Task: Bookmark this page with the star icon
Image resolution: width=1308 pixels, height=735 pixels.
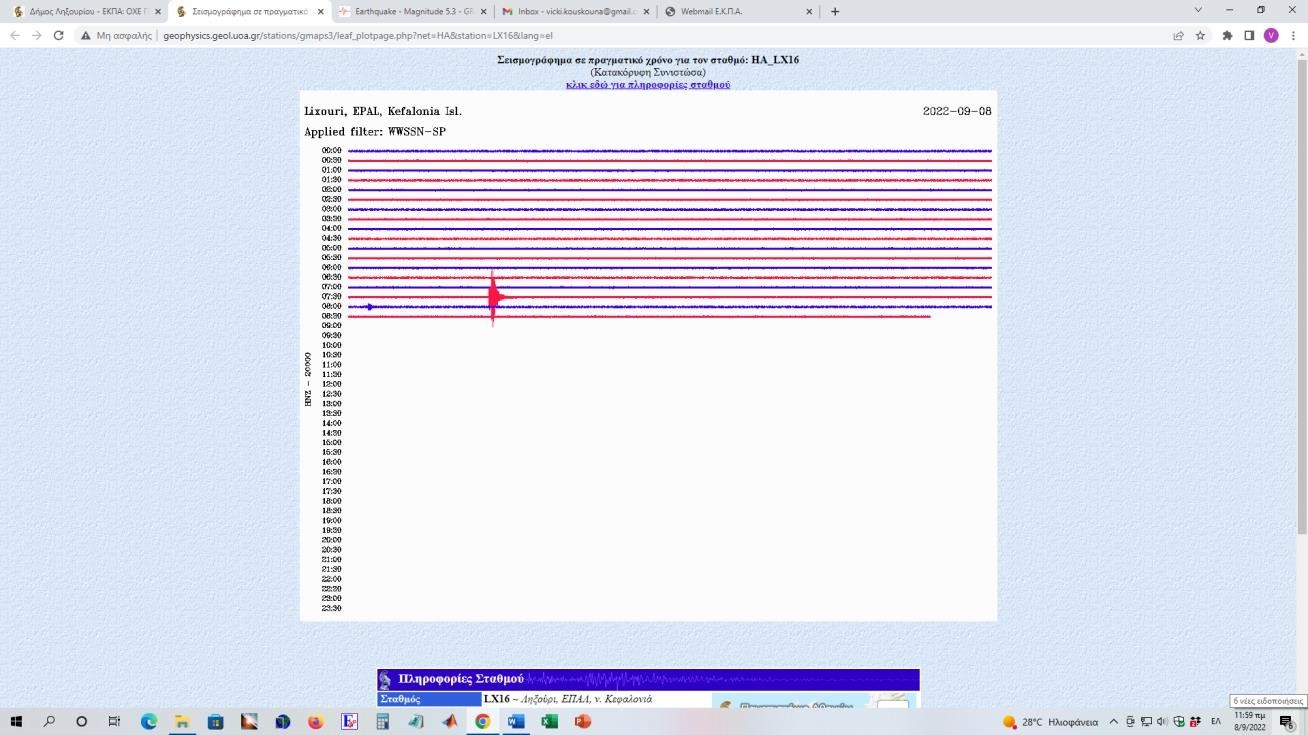Action: [x=1200, y=35]
